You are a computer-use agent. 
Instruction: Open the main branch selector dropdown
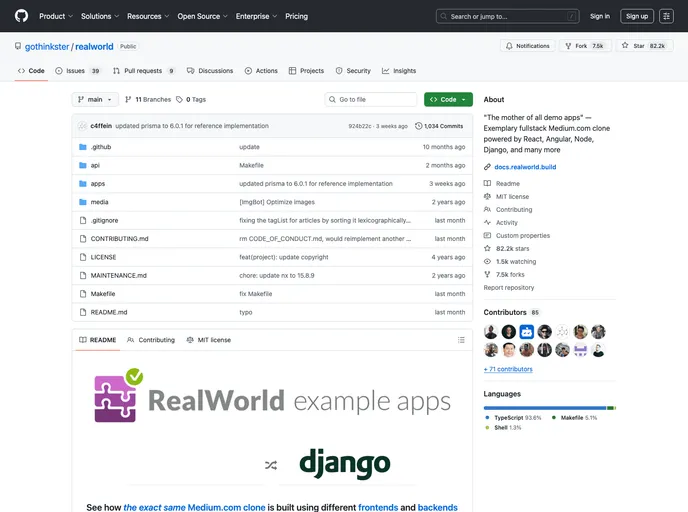(95, 100)
